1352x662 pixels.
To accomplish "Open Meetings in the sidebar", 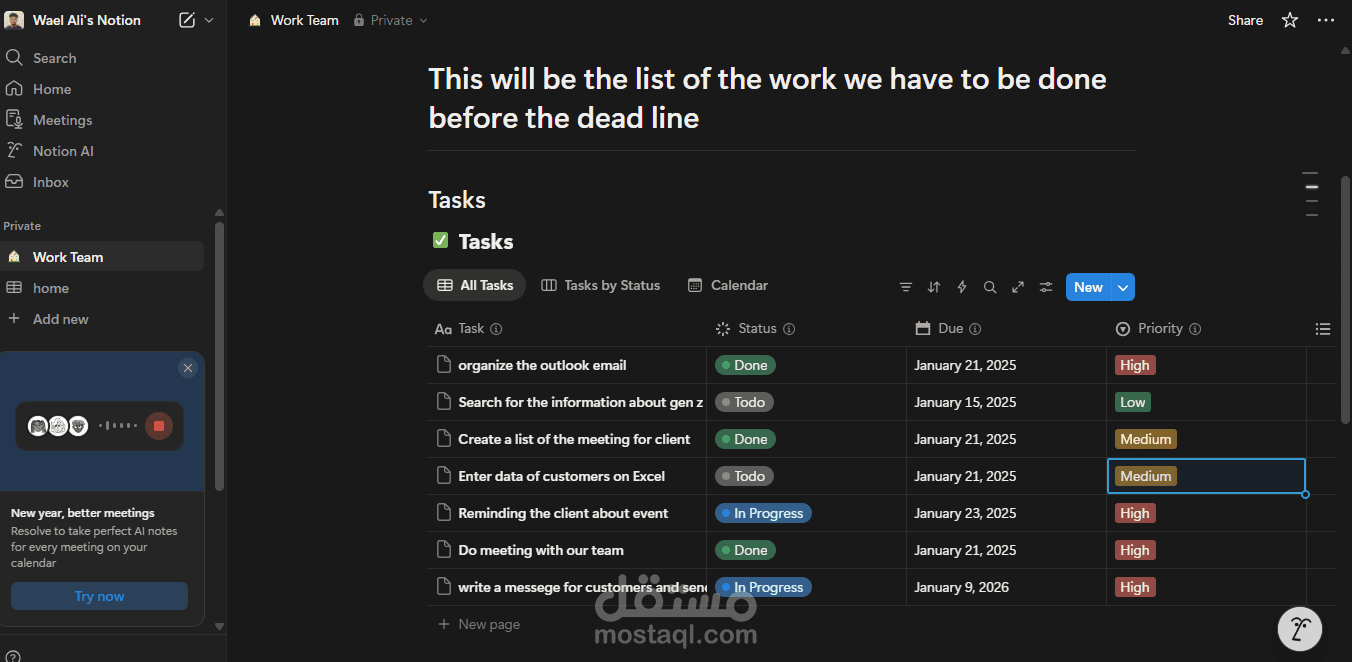I will tap(102, 120).
